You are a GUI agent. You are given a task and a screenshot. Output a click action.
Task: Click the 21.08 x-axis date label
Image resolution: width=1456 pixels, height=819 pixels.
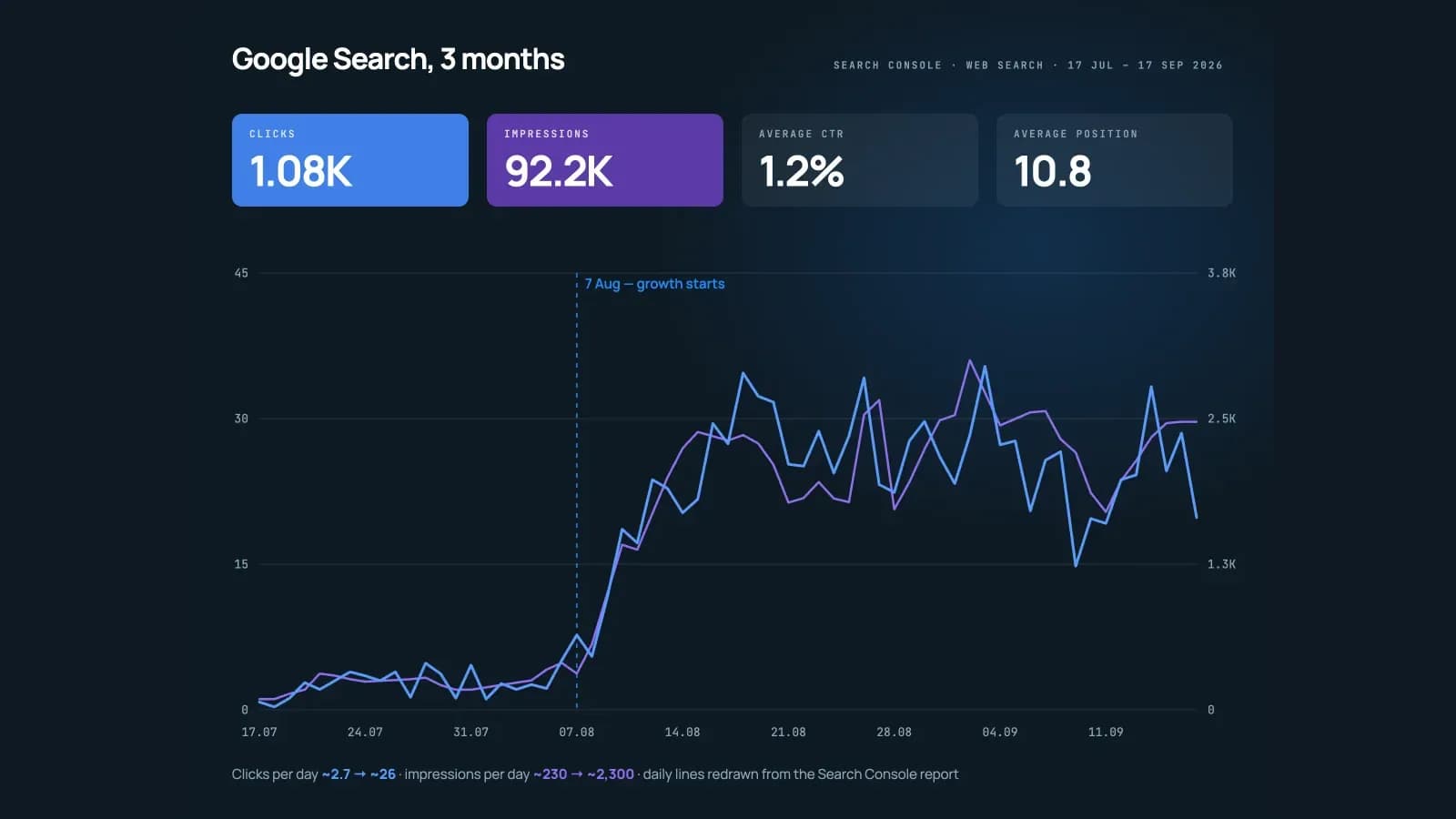click(x=788, y=733)
